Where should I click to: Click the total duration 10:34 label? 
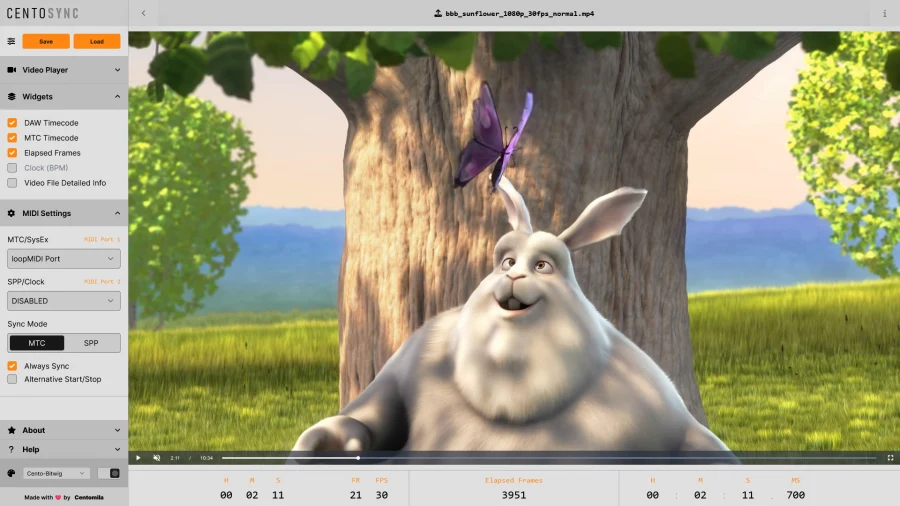(x=207, y=458)
